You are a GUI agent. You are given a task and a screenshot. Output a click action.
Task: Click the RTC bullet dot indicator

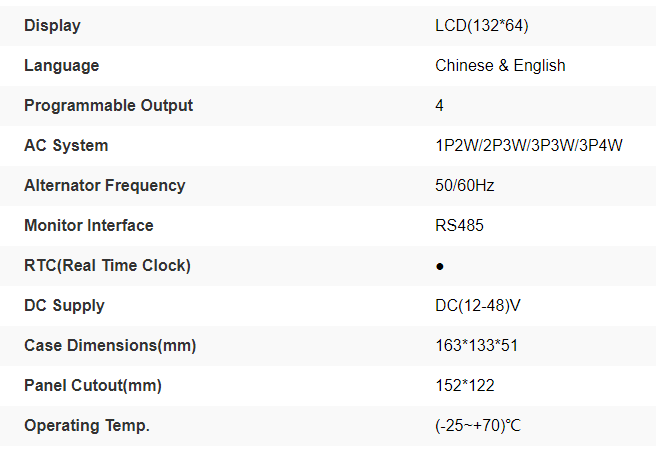(440, 266)
